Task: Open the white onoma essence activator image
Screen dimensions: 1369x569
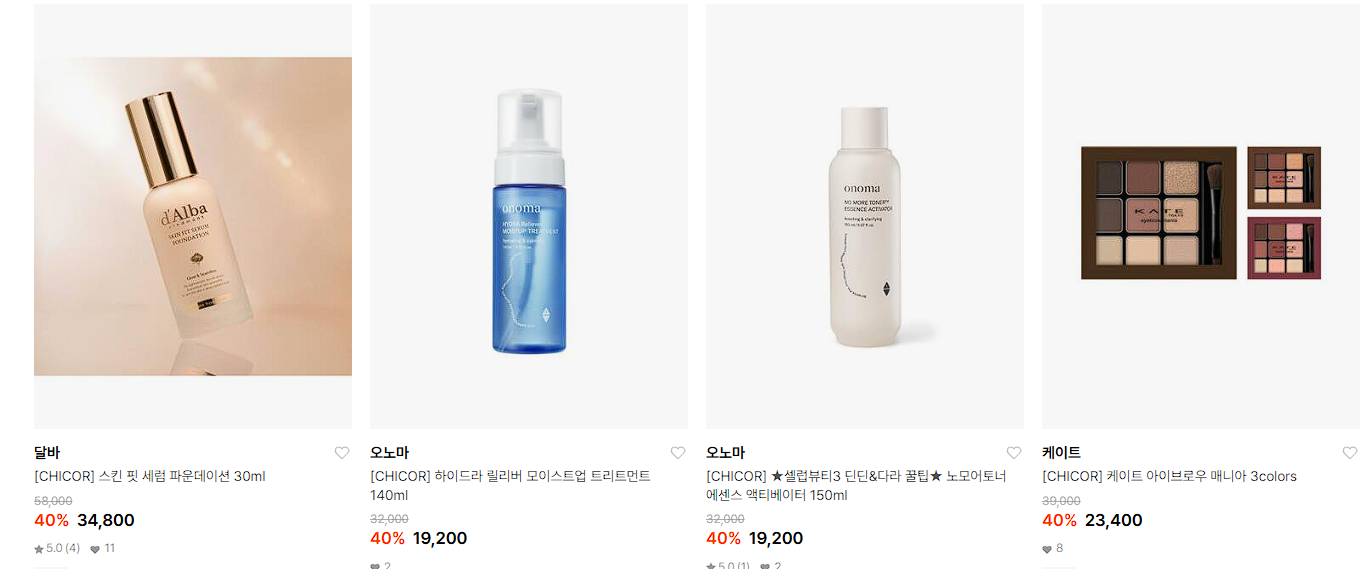Action: (865, 216)
